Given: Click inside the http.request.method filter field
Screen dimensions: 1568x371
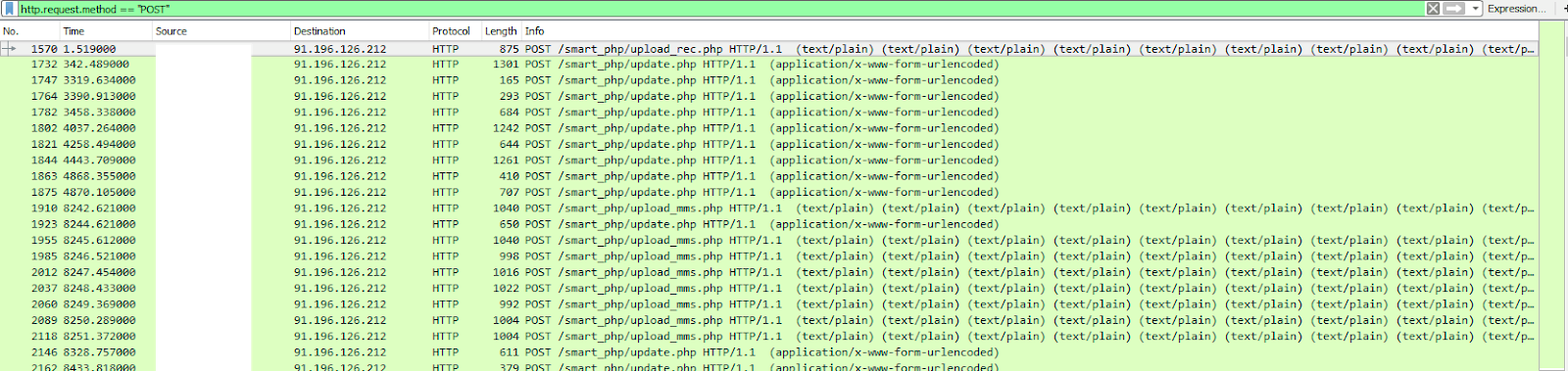Looking at the screenshot, I should (720, 9).
